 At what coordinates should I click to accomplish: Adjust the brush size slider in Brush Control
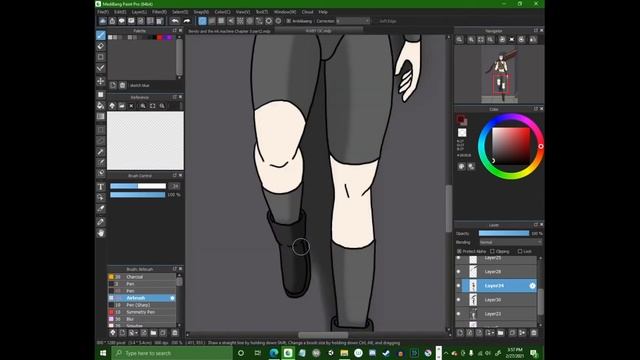pos(138,186)
